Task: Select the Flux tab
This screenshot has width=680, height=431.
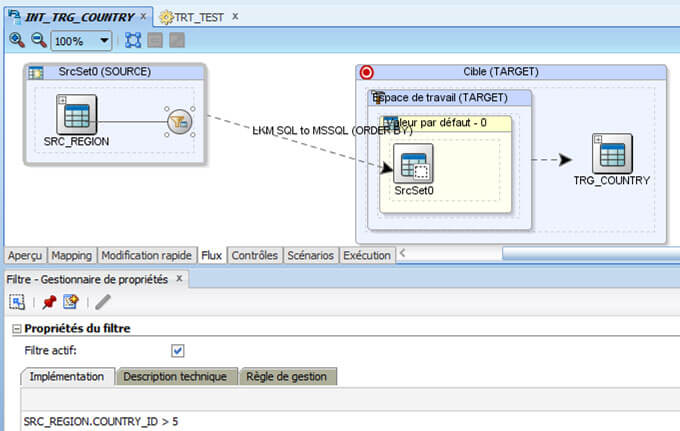Action: (212, 255)
